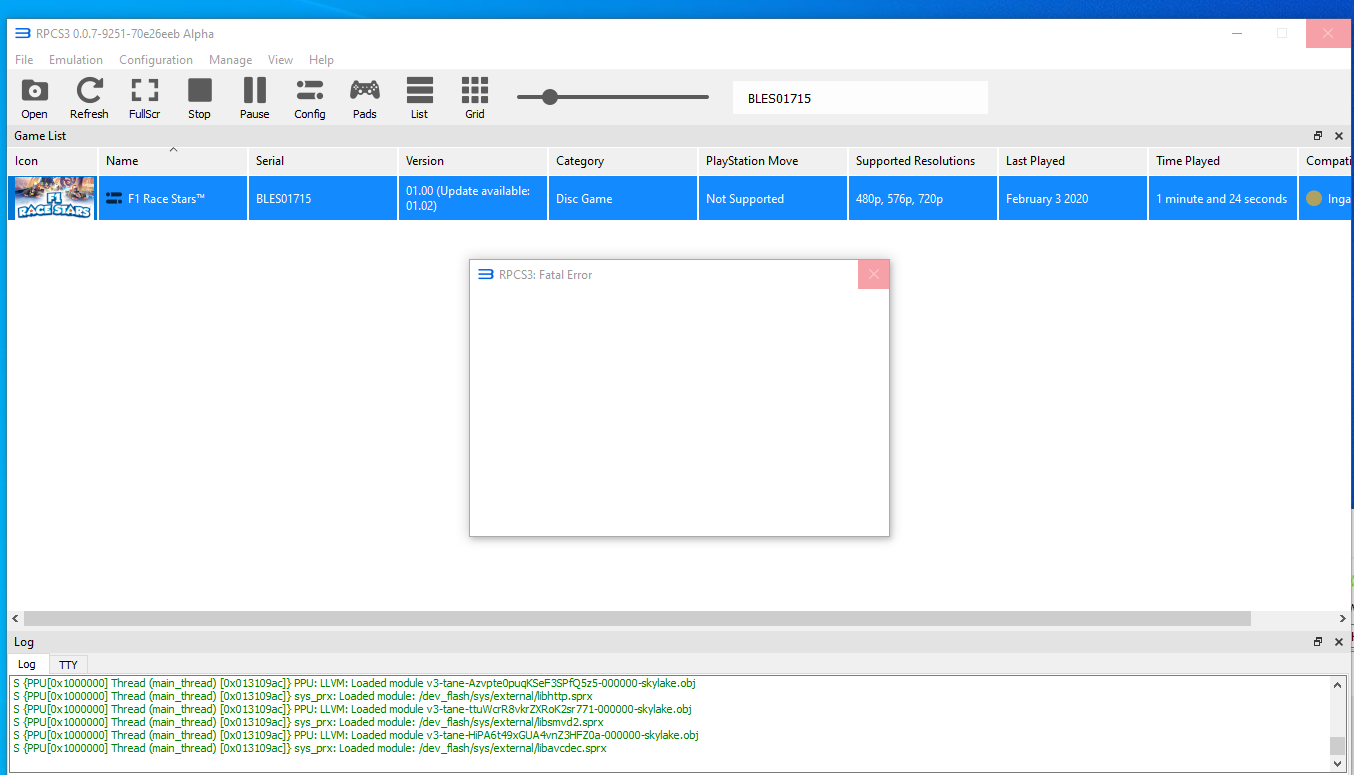Open the Config settings
The image size is (1354, 775).
[310, 98]
